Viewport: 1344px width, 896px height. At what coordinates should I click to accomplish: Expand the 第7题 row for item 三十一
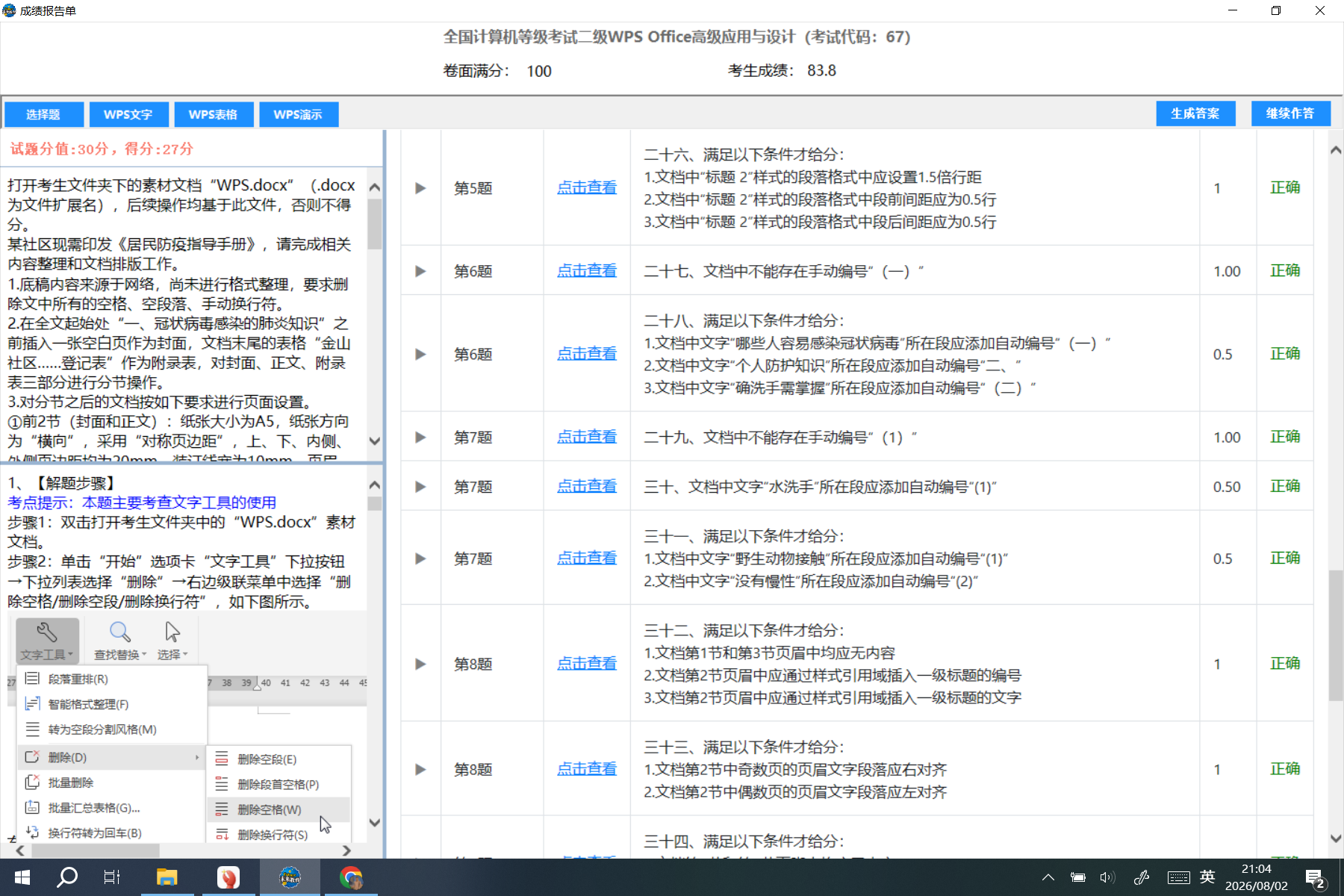pos(420,559)
